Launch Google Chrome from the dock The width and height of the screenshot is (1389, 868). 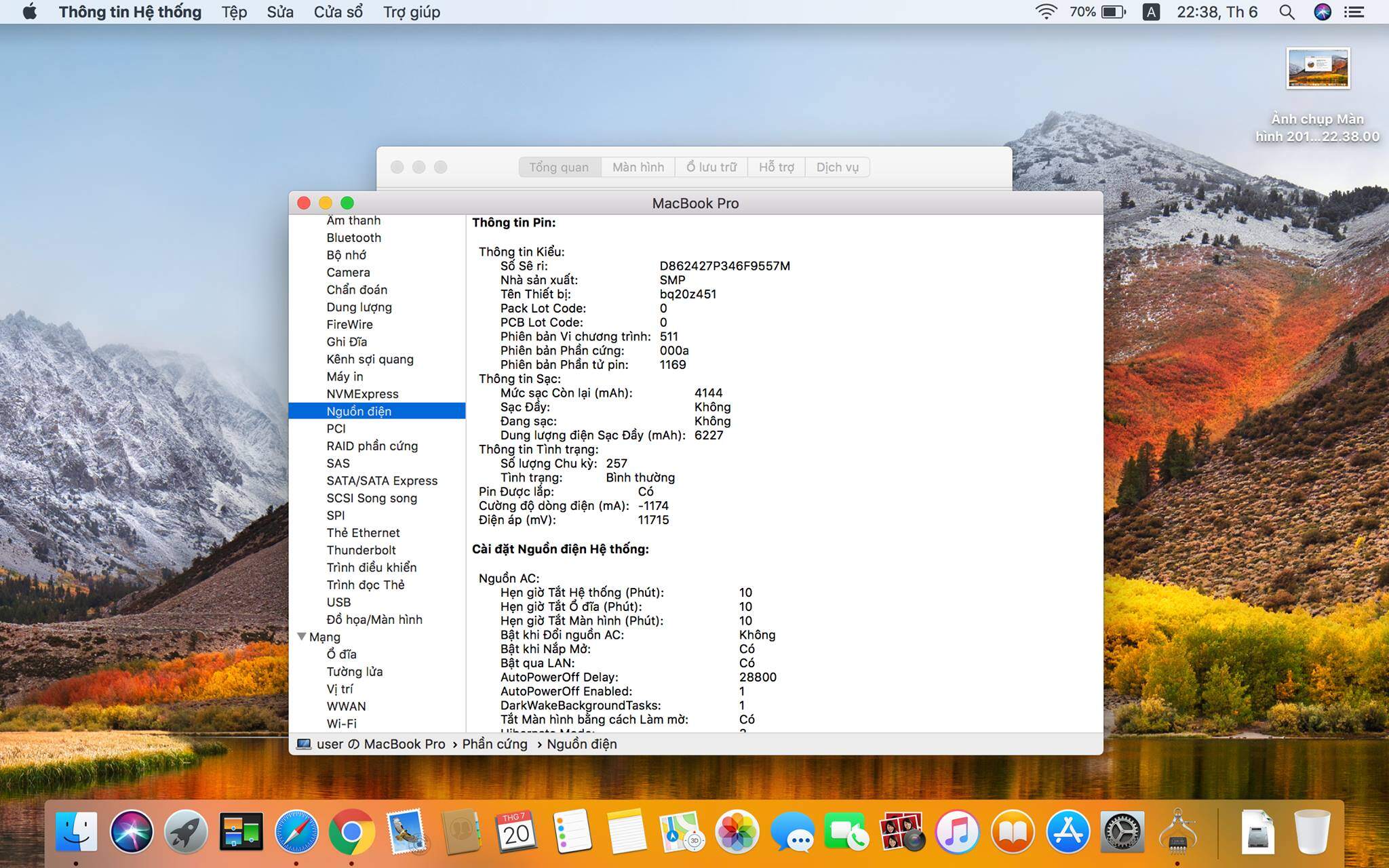(351, 831)
